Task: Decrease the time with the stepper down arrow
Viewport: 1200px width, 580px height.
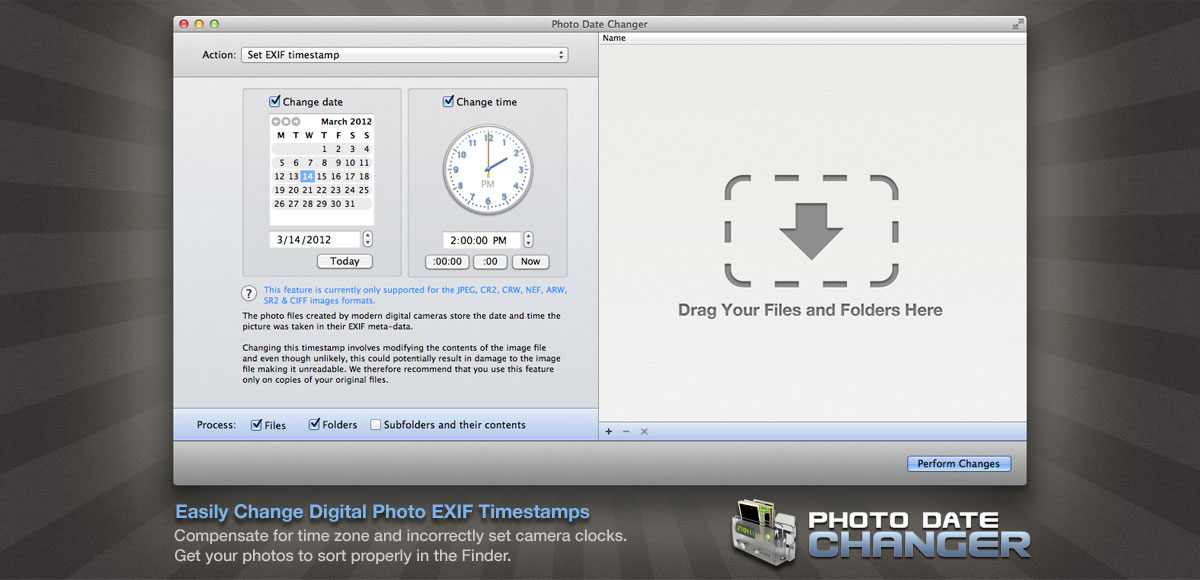Action: (528, 243)
